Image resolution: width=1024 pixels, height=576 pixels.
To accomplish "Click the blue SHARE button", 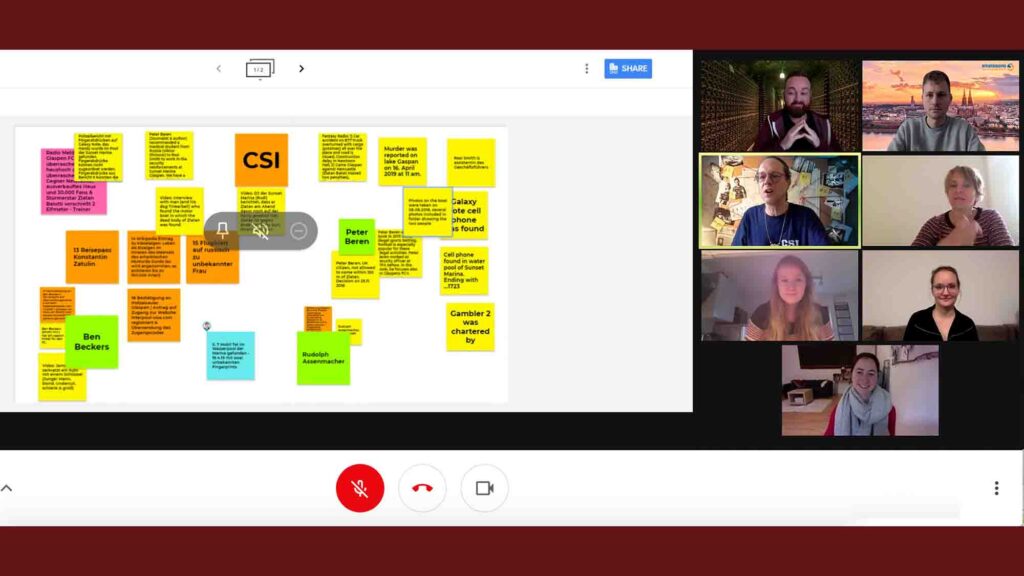I will 628,69.
